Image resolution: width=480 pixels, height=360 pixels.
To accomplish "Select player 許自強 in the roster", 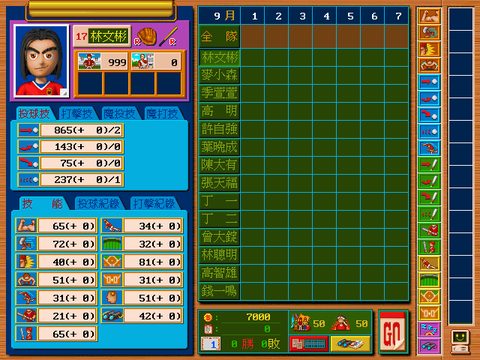I will point(219,129).
